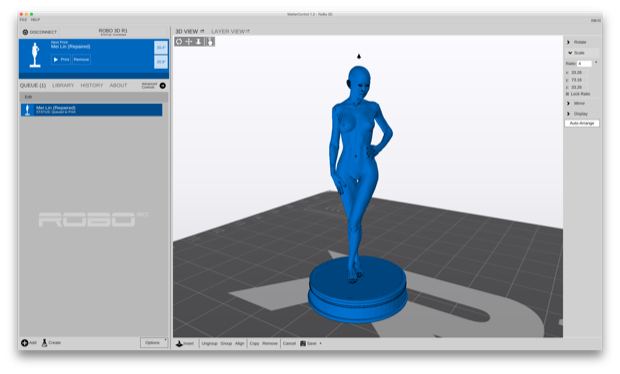Image resolution: width=620 pixels, height=374 pixels.
Task: Open the ABOUT tab
Action: [x=118, y=85]
